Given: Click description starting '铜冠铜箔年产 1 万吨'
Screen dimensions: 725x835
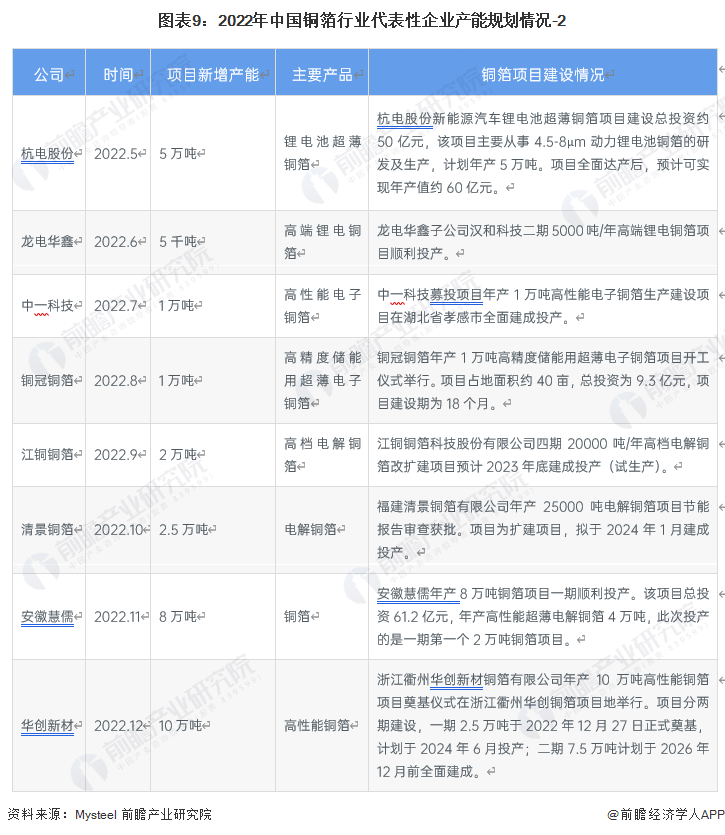Looking at the screenshot, I should (x=543, y=380).
